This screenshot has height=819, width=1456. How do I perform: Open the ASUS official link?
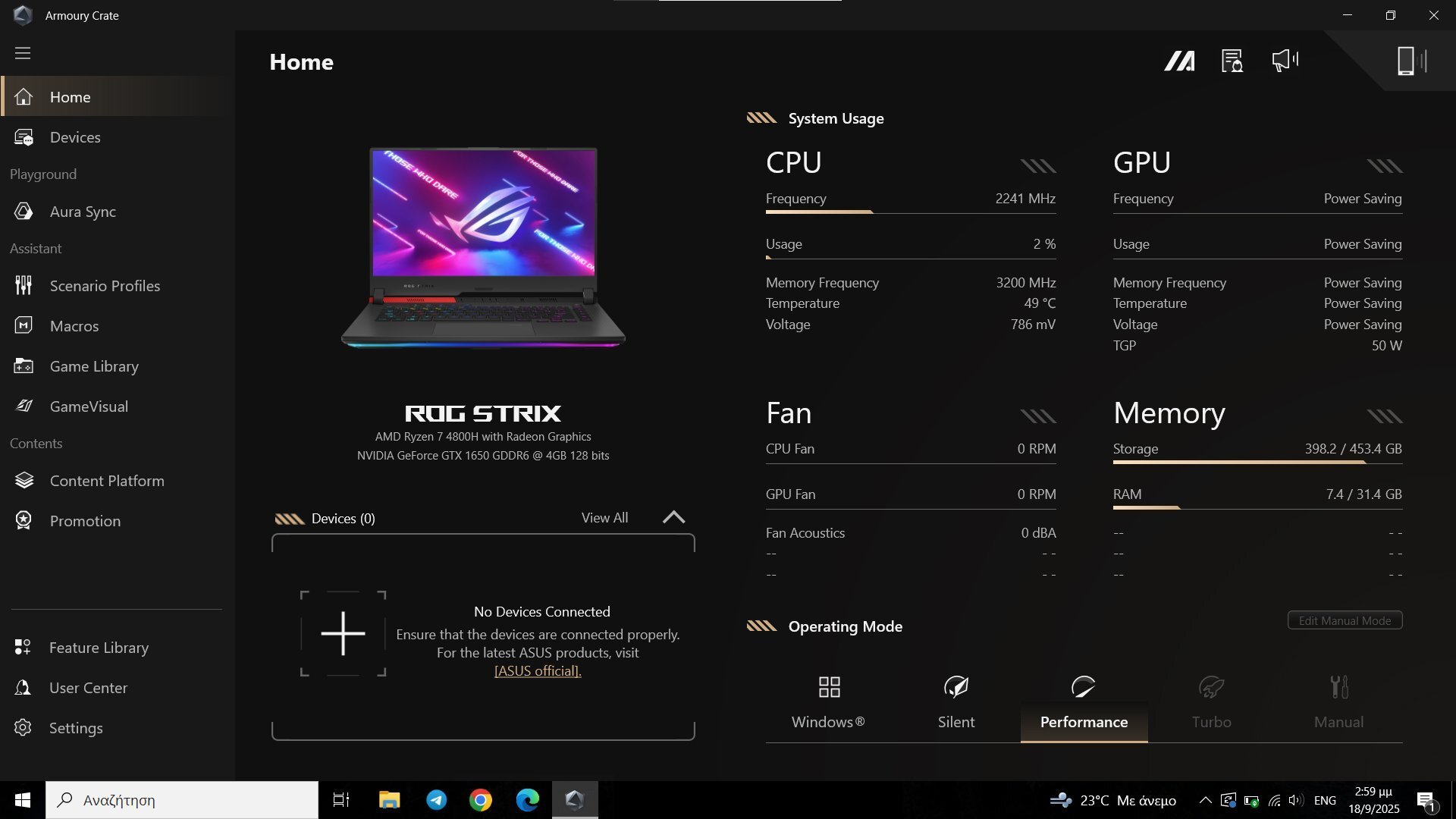(538, 671)
